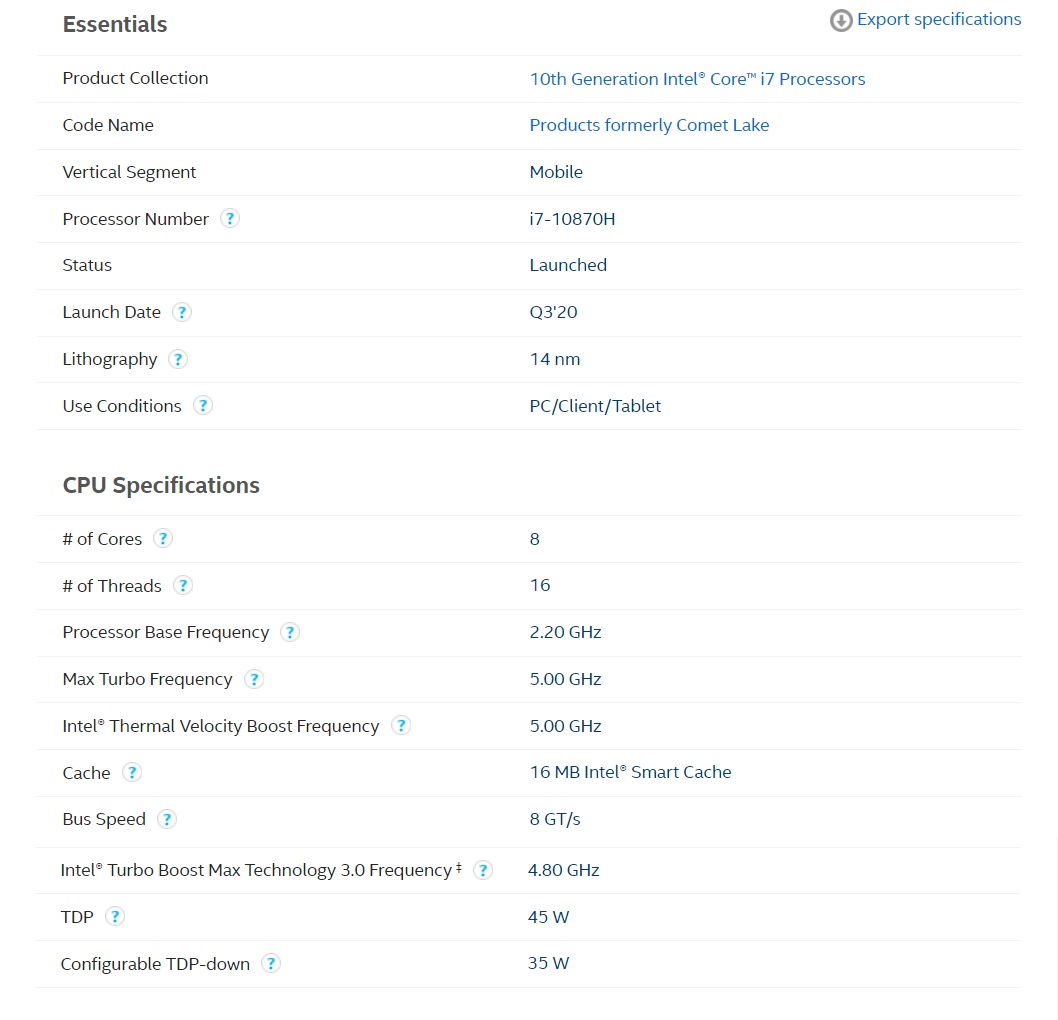This screenshot has height=1020, width=1058.
Task: Show help for TDP
Action: click(x=115, y=917)
